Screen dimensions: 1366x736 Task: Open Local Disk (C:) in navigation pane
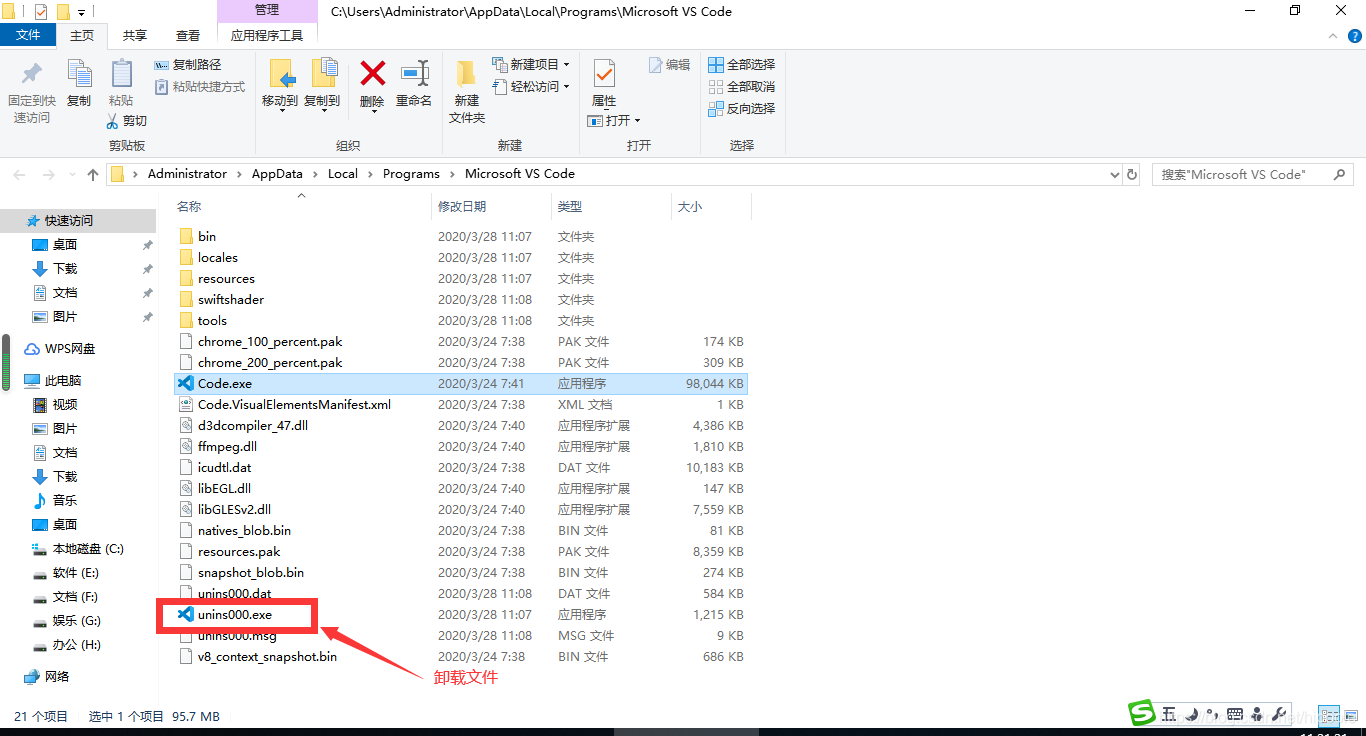pos(88,549)
